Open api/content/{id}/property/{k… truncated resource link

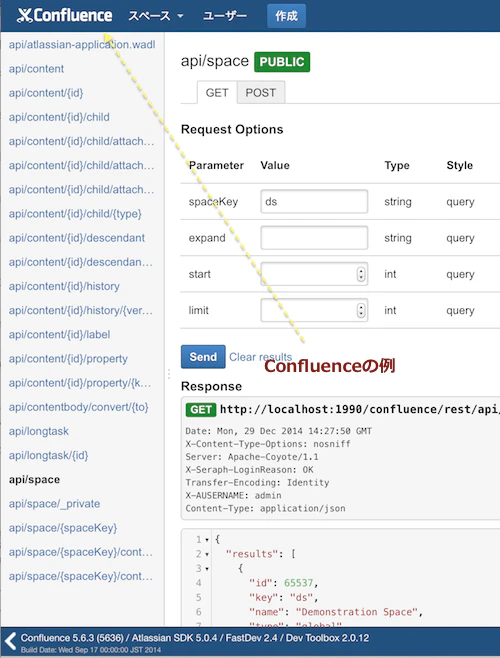coord(80,383)
